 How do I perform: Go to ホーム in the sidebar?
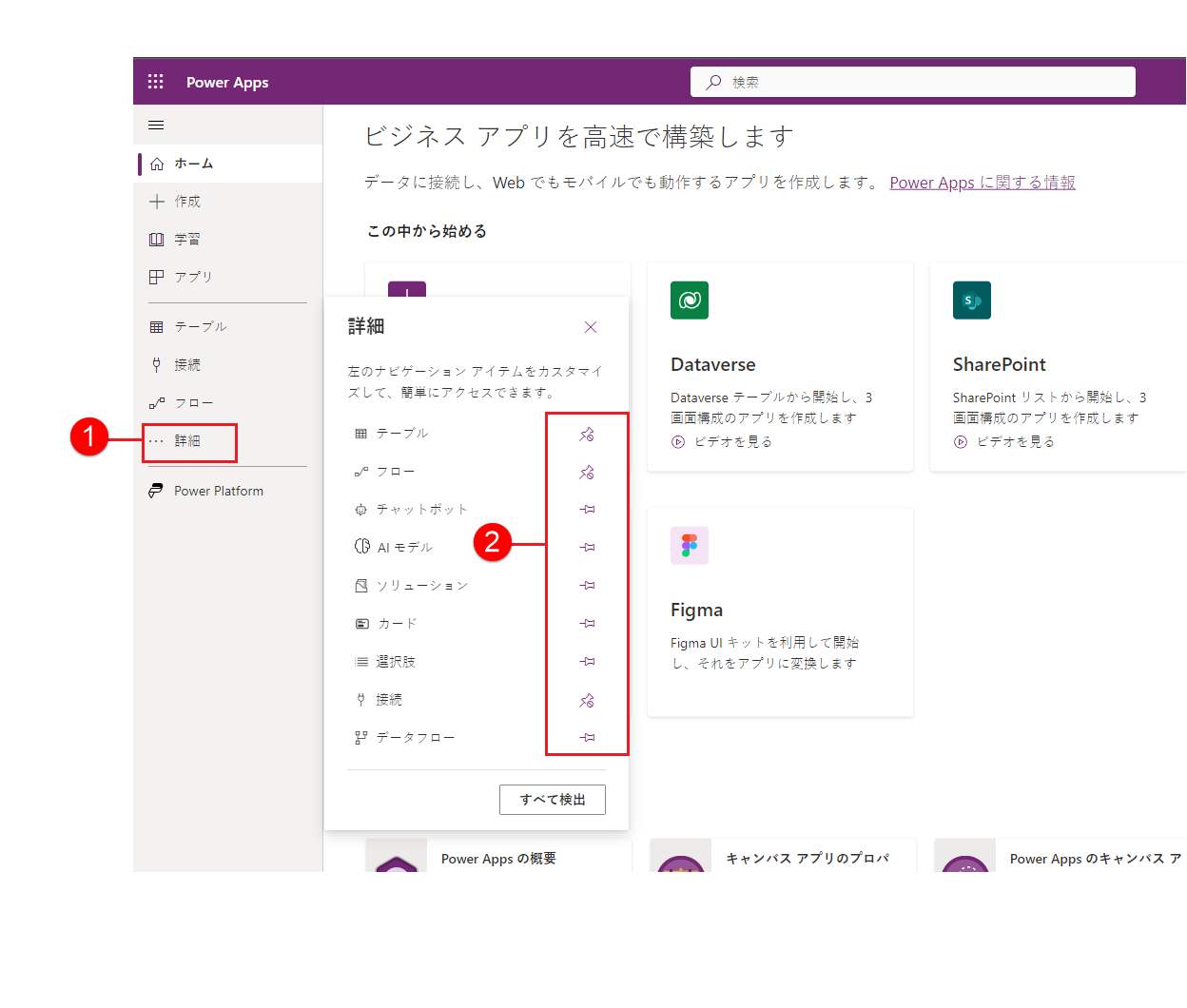[228, 164]
